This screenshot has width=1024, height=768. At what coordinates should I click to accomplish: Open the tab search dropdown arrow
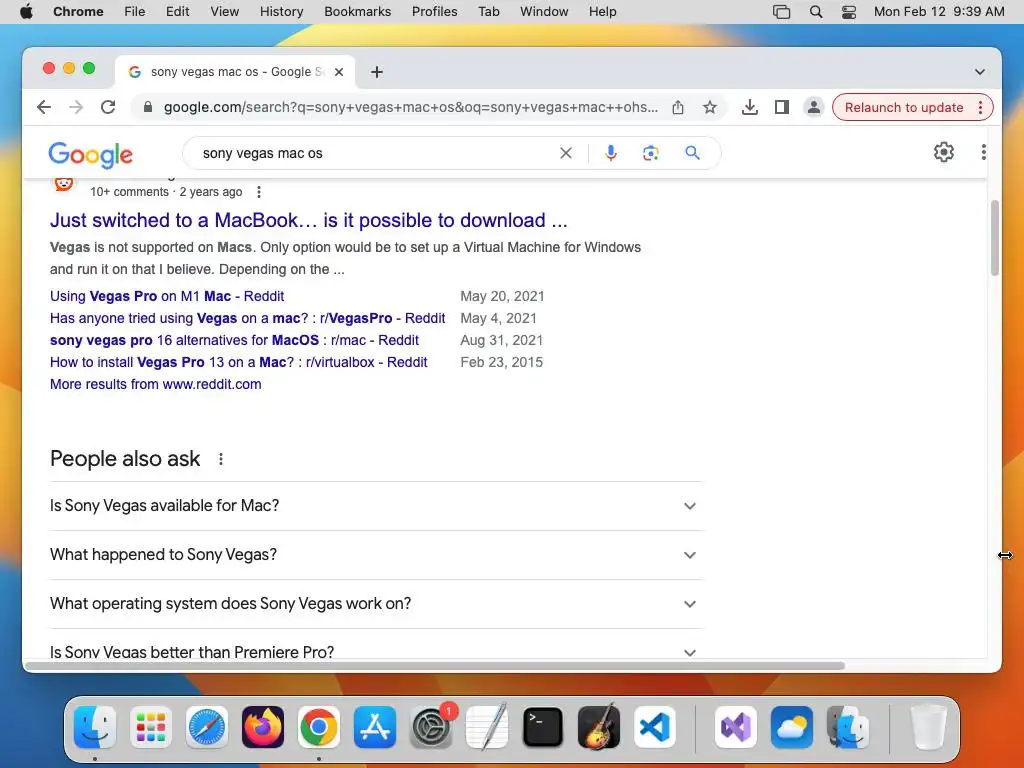pyautogui.click(x=980, y=72)
